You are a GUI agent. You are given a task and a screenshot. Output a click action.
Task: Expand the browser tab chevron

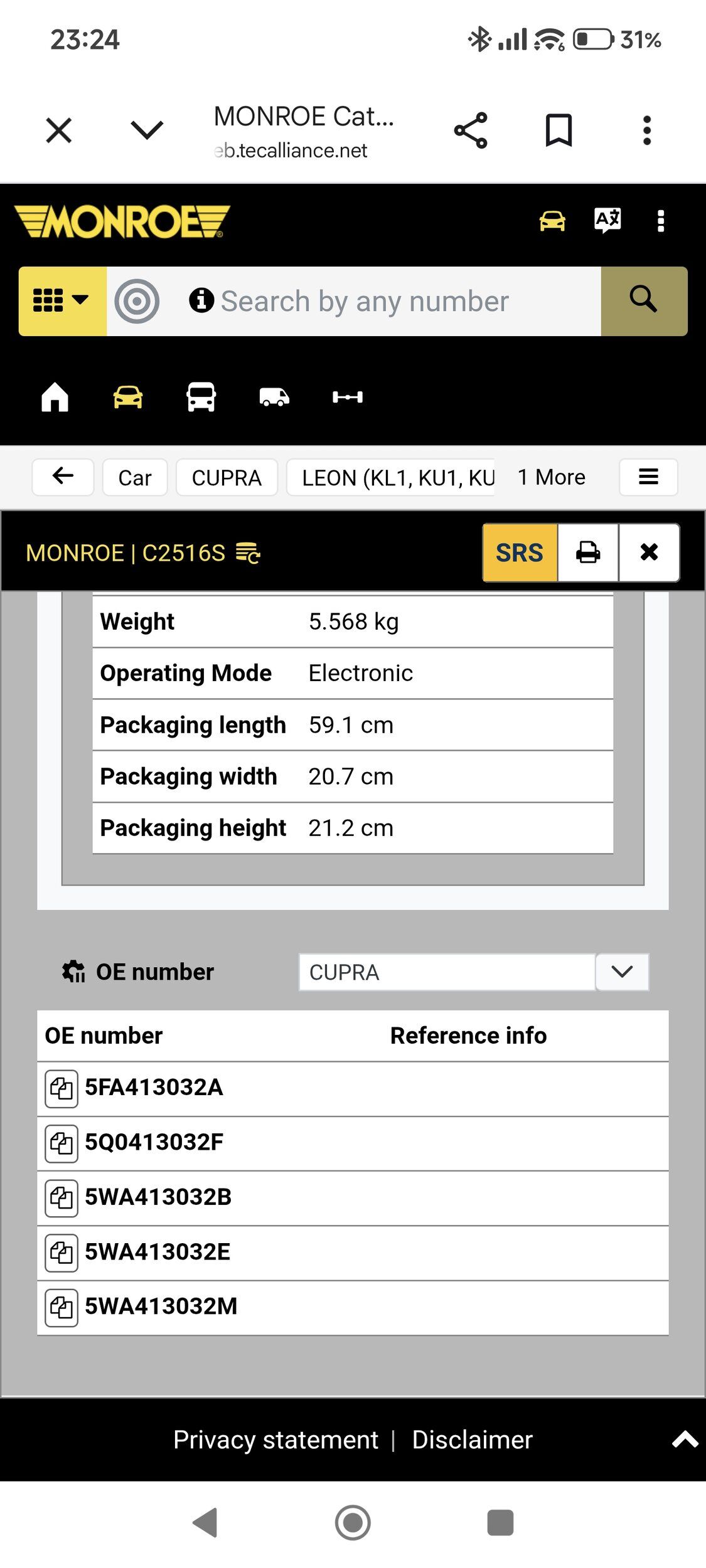click(x=147, y=130)
